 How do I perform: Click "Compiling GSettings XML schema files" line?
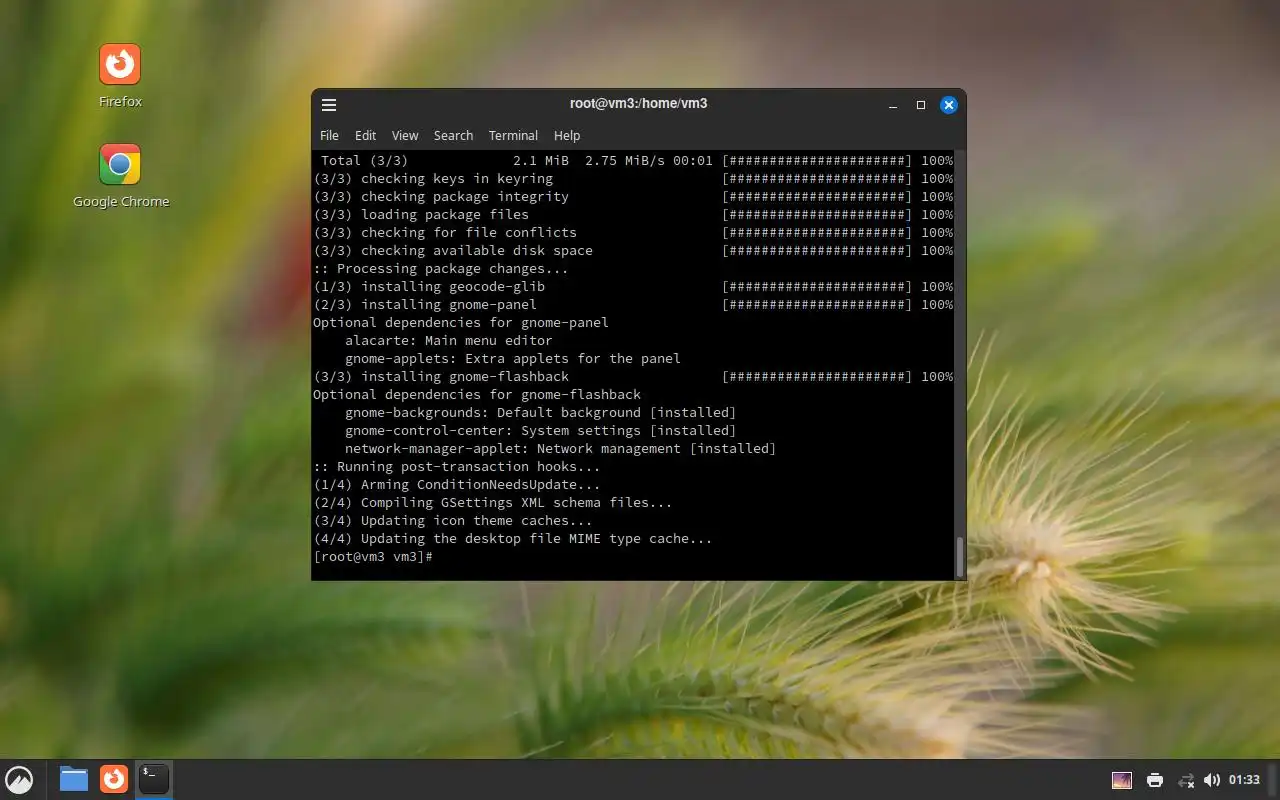(x=493, y=503)
